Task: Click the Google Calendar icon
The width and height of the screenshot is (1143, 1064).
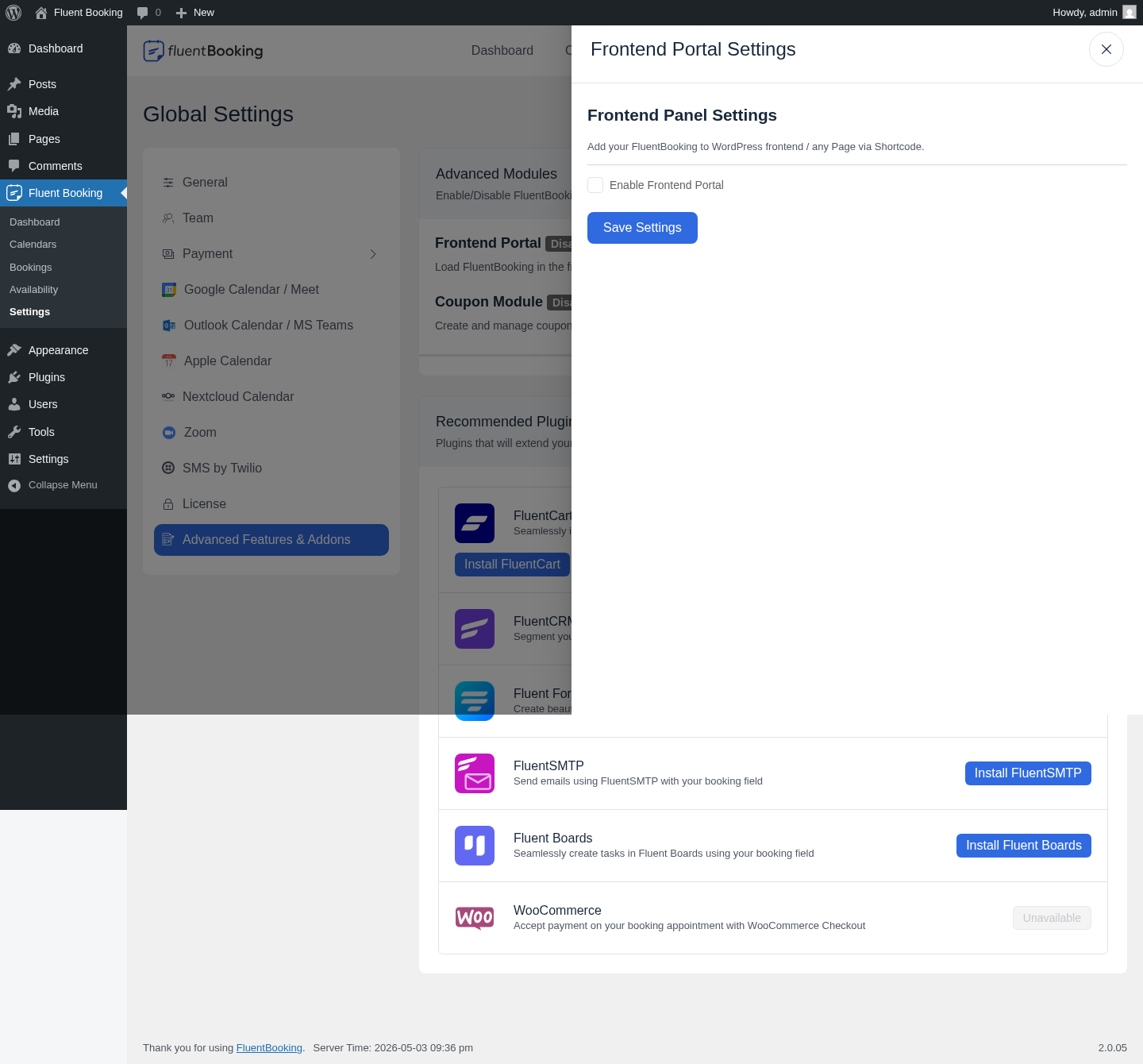Action: [169, 290]
